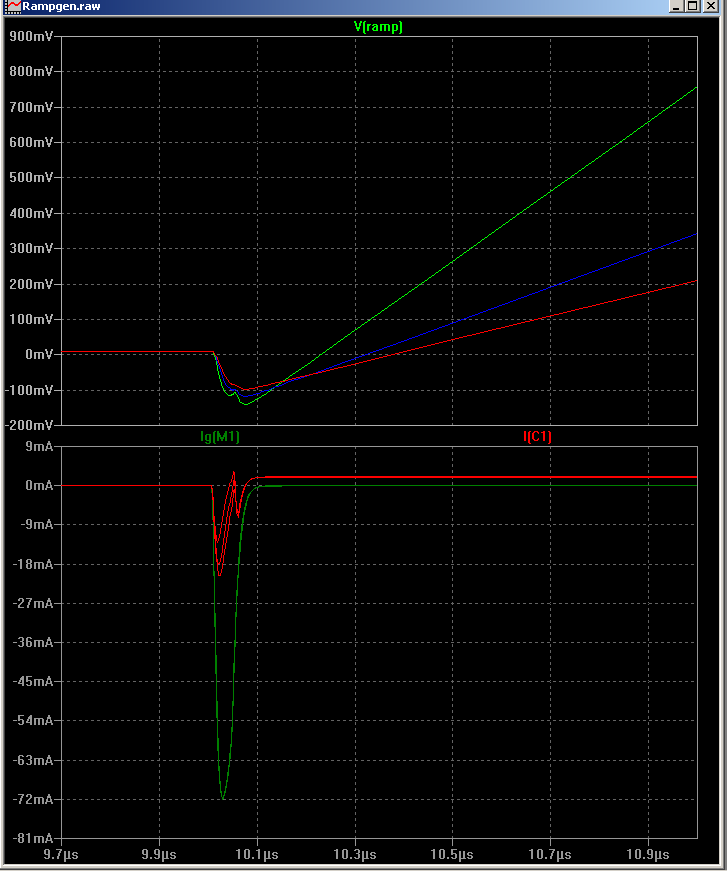This screenshot has height=871, width=727.
Task: Click the 600mV axis label
Action: [x=31, y=142]
